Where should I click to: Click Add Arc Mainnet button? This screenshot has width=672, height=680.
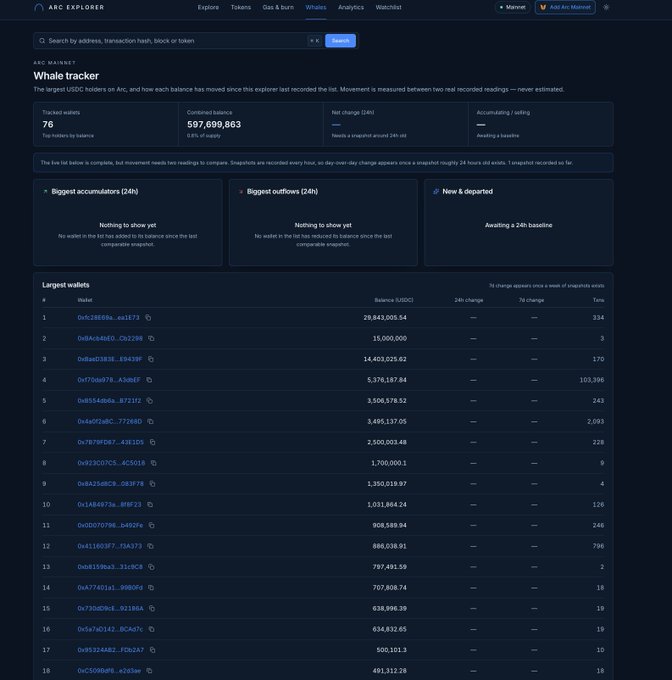(x=565, y=7)
